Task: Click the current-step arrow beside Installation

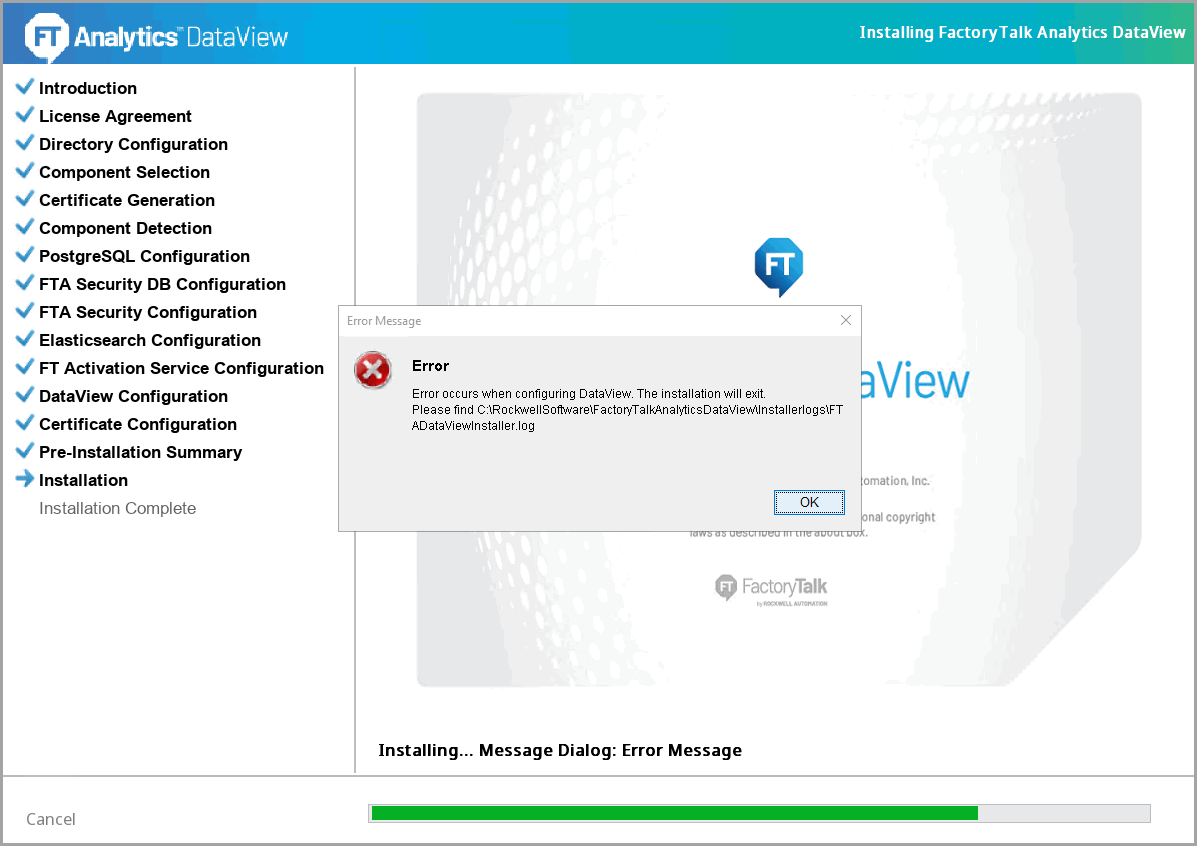Action: (24, 479)
